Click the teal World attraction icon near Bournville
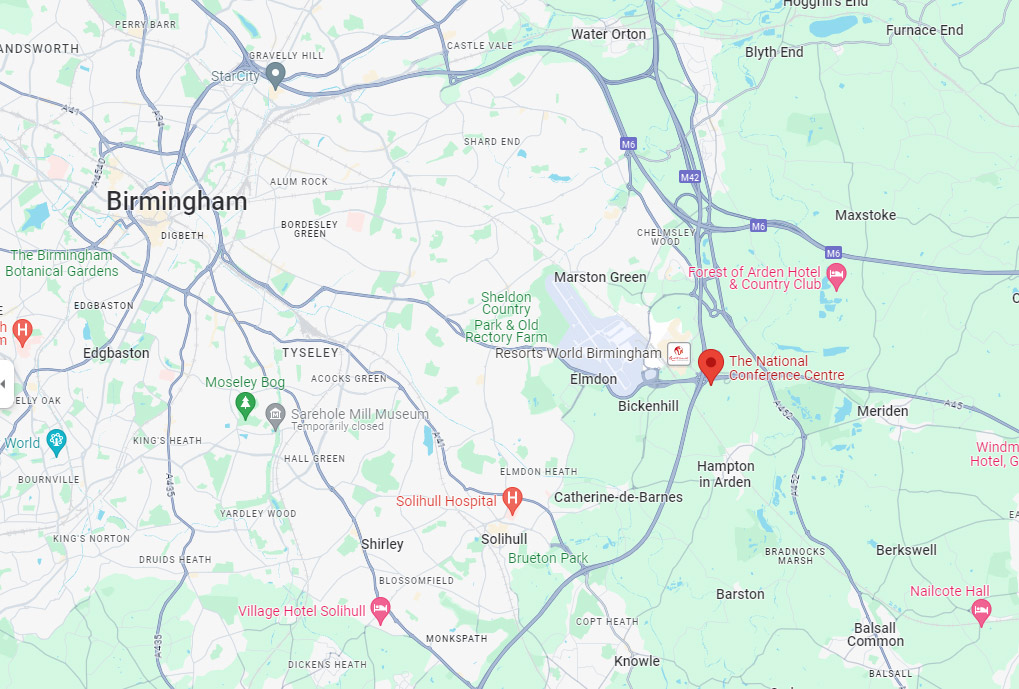Viewport: 1019px width, 689px height. click(57, 443)
